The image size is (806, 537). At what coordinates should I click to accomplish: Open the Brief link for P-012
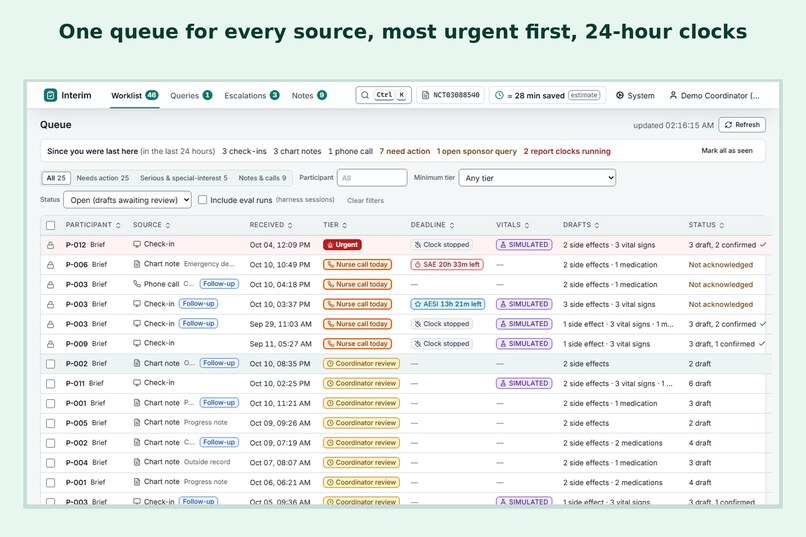tap(98, 245)
